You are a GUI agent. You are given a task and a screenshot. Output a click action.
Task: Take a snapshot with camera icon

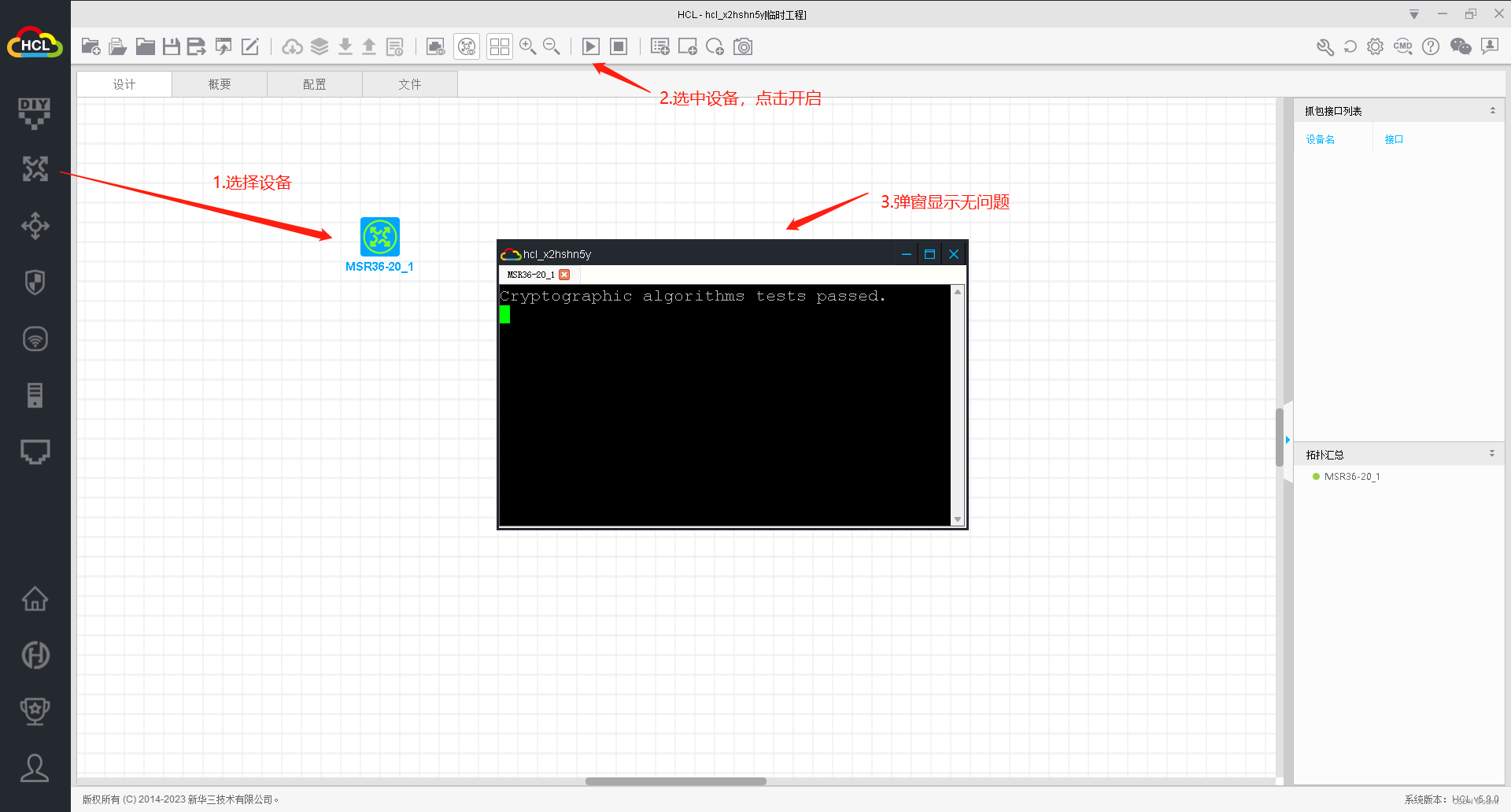click(743, 47)
